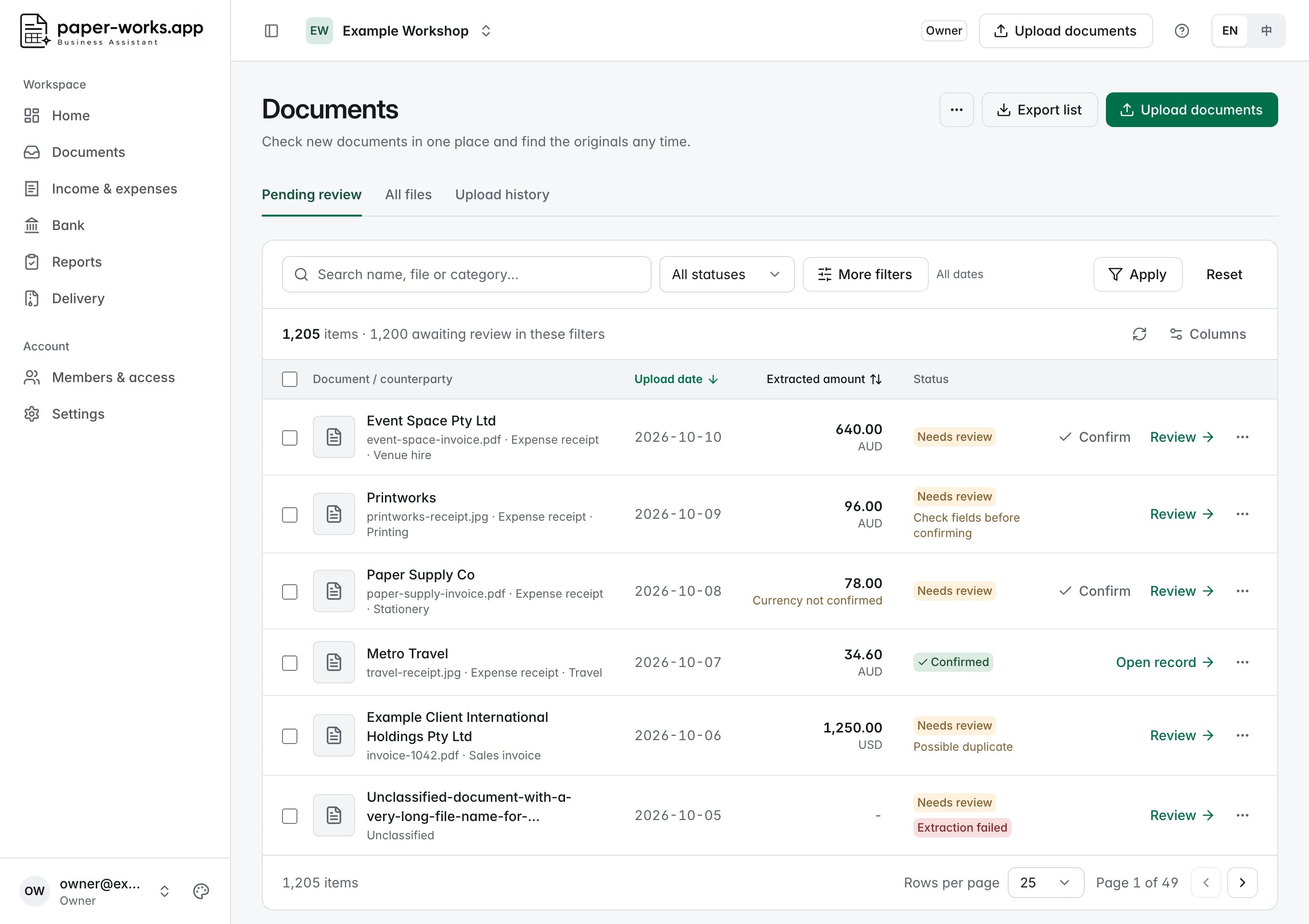Open the help question mark icon
This screenshot has width=1309, height=924.
tap(1181, 31)
